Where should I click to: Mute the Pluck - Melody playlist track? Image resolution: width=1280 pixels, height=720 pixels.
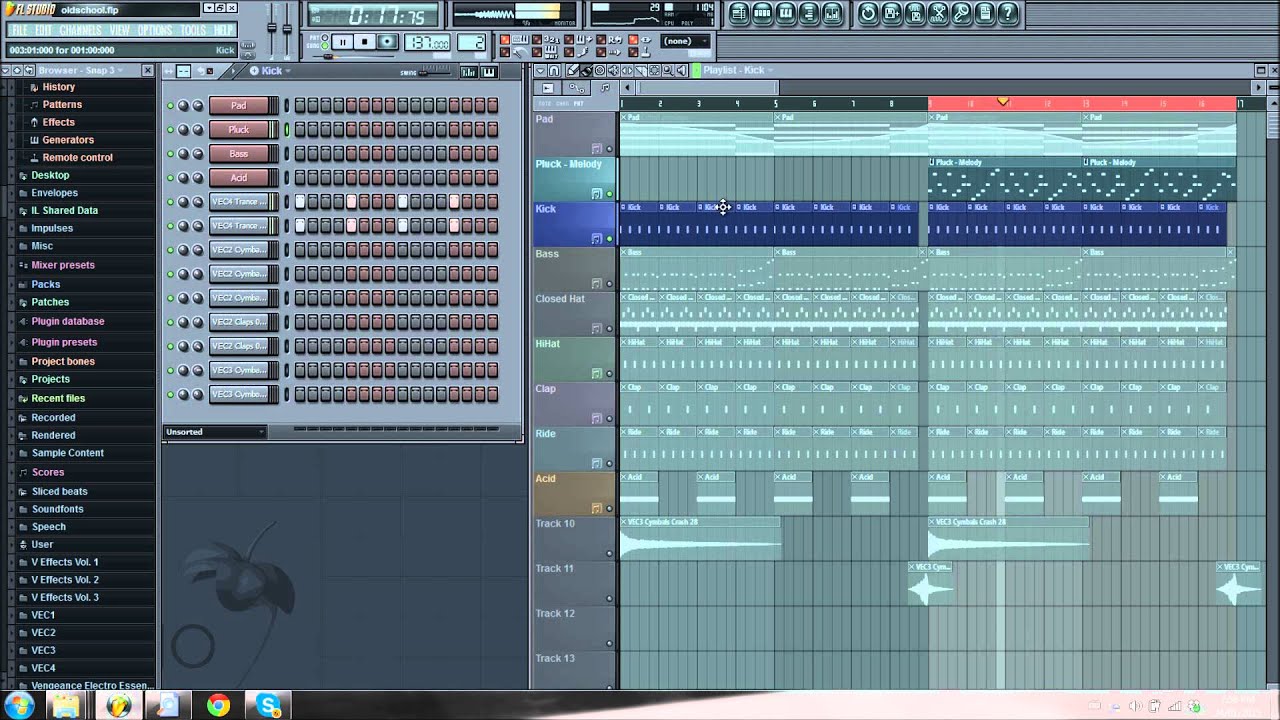(x=609, y=194)
